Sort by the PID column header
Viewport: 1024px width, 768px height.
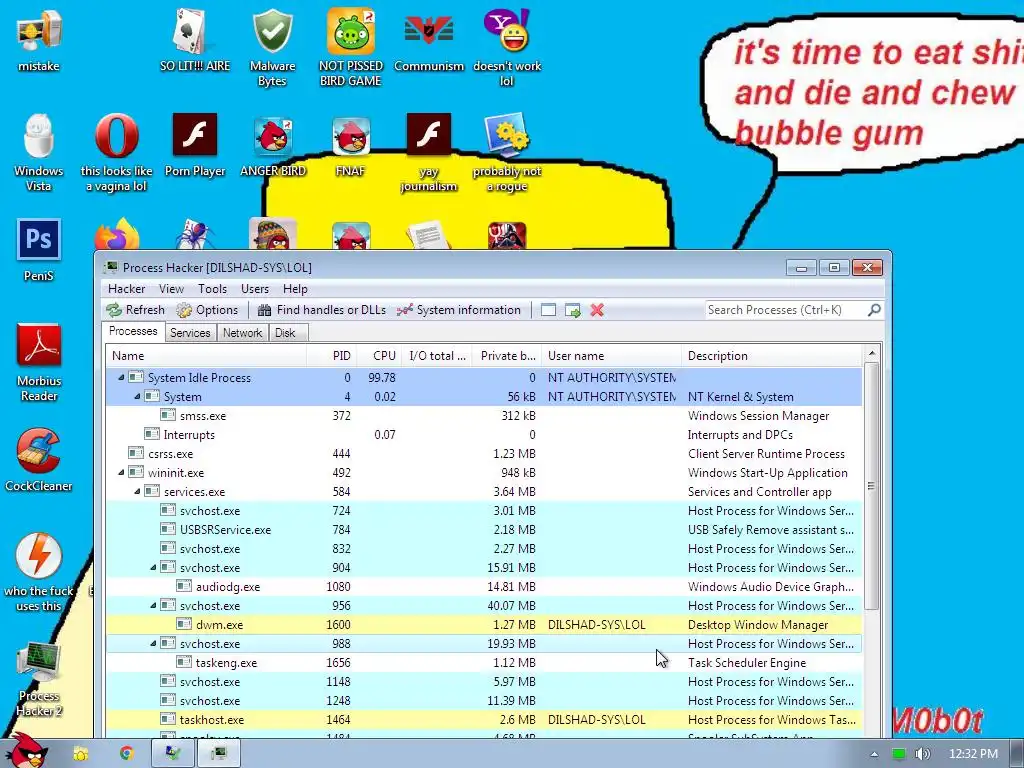tap(331, 356)
